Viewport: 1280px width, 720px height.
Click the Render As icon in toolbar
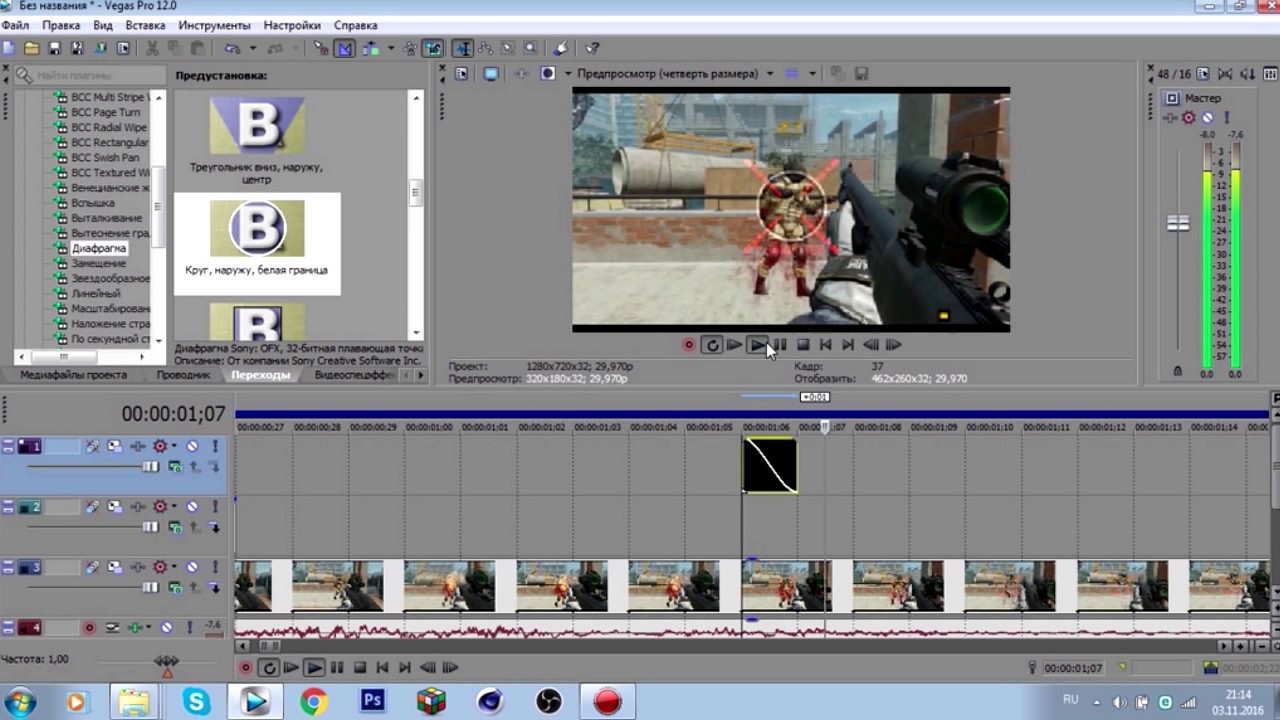[x=100, y=48]
